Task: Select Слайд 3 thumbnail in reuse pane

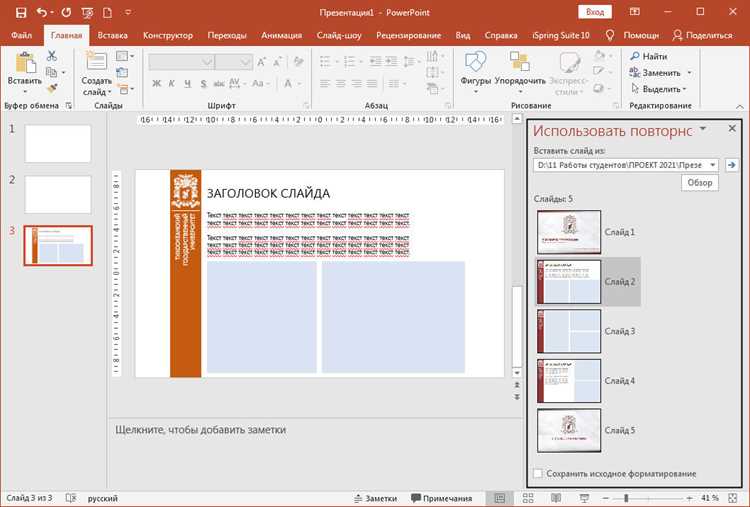Action: (x=569, y=331)
